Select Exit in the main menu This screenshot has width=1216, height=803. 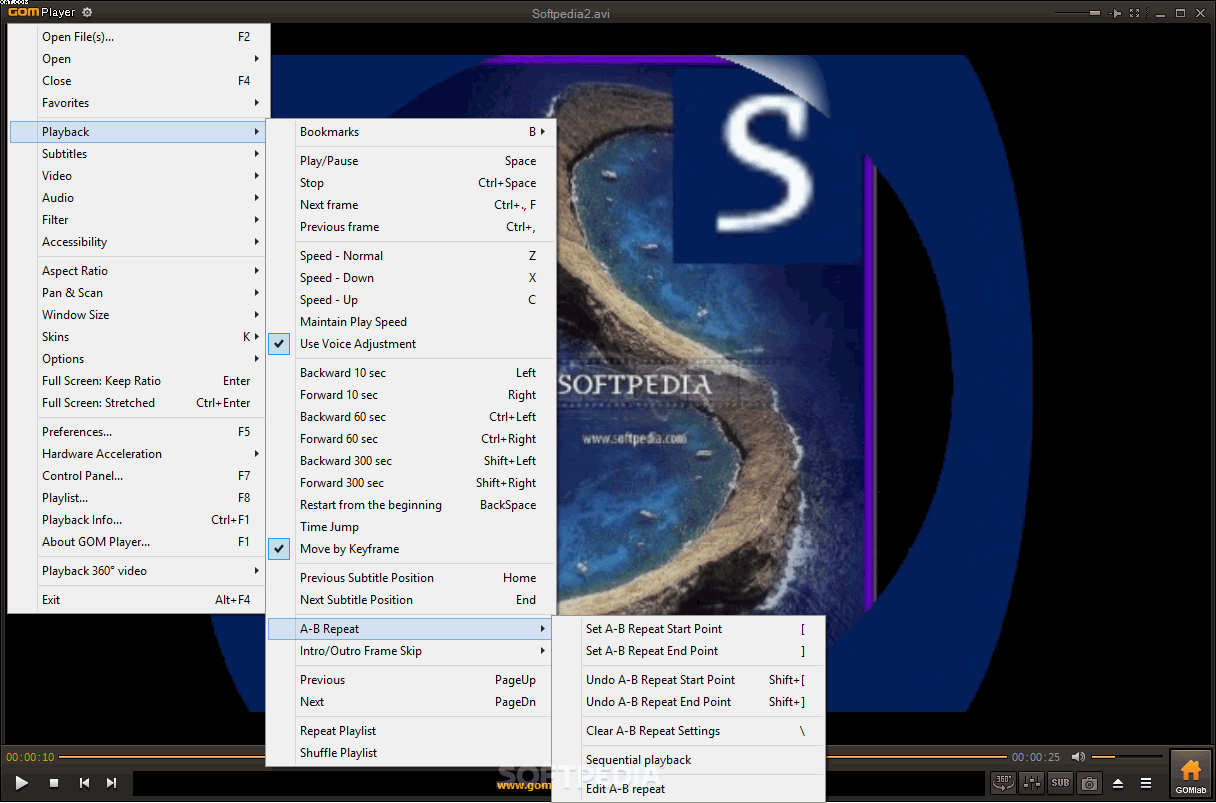137,600
